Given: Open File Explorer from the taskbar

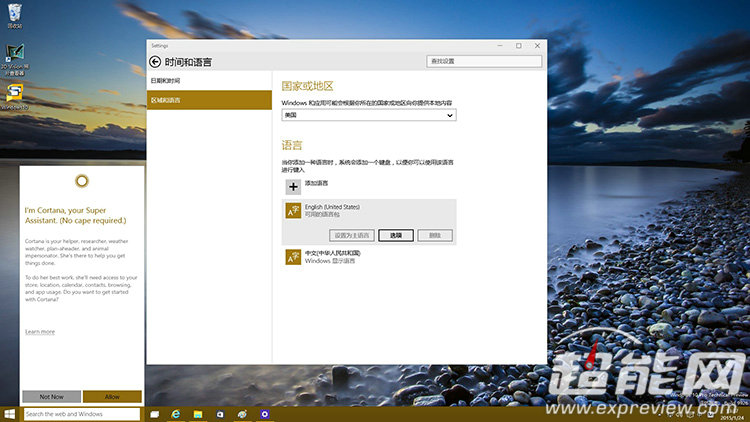Looking at the screenshot, I should point(199,413).
